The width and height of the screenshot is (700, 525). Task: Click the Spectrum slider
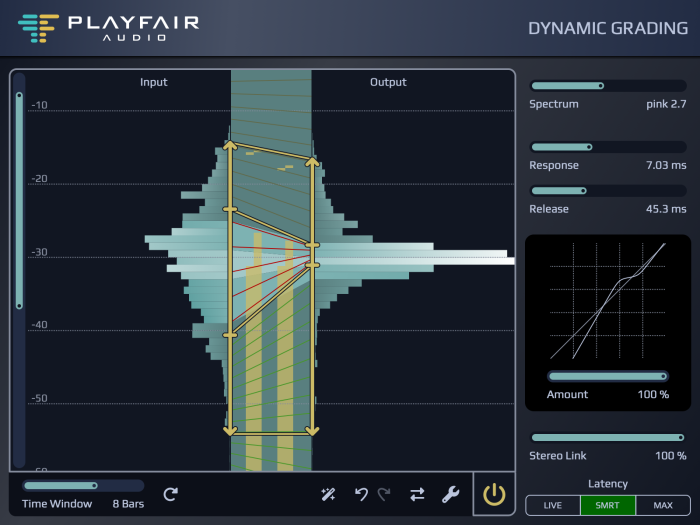(607, 86)
